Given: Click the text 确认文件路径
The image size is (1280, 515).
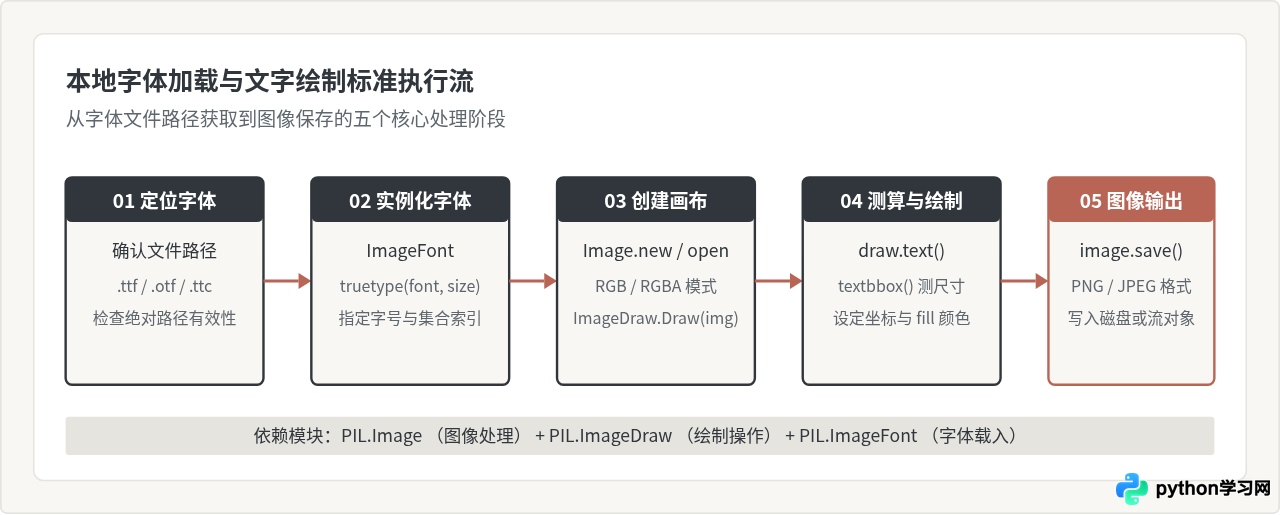Looking at the screenshot, I should (165, 251).
